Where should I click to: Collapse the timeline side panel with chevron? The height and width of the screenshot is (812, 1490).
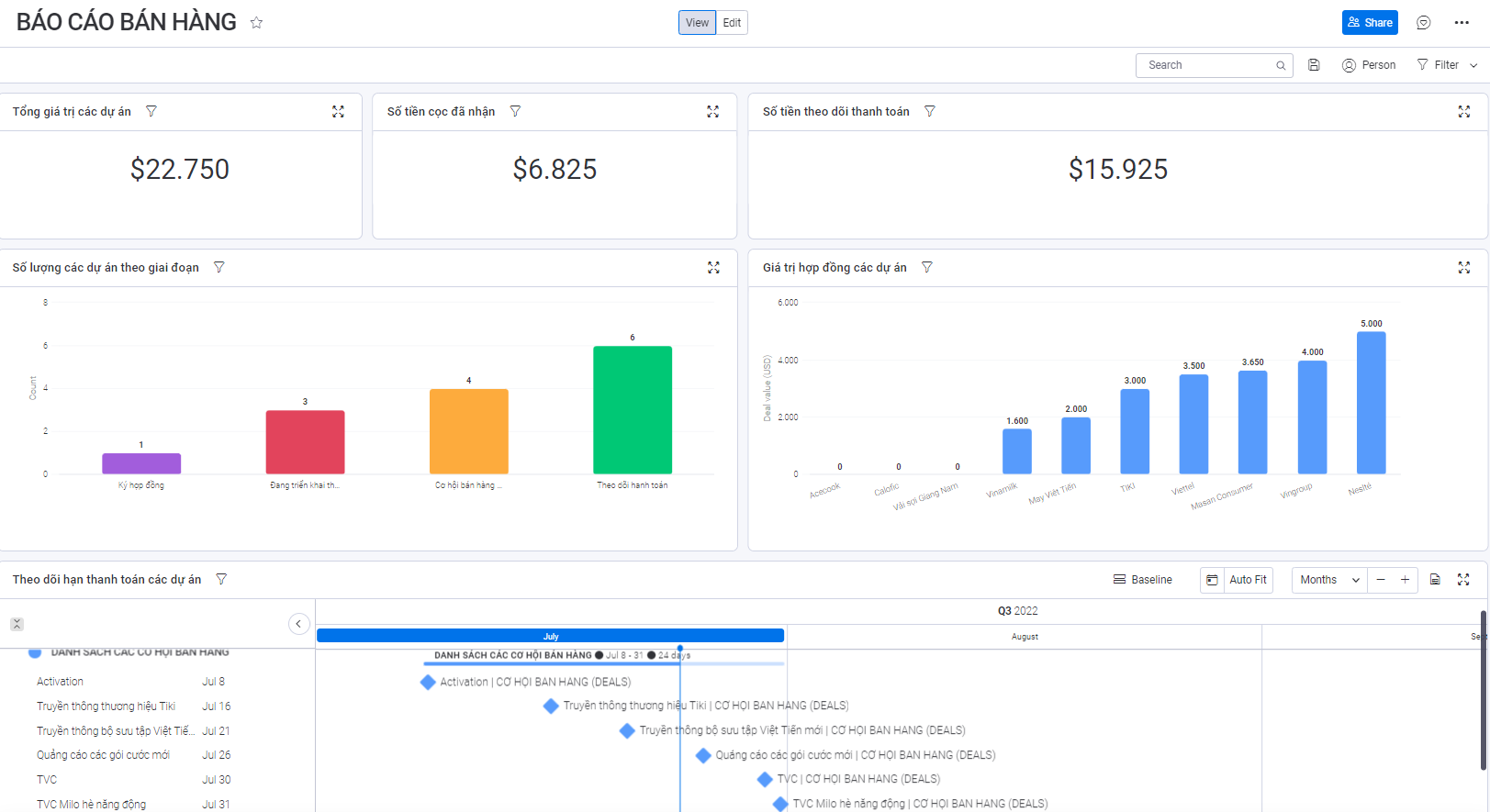coord(298,624)
